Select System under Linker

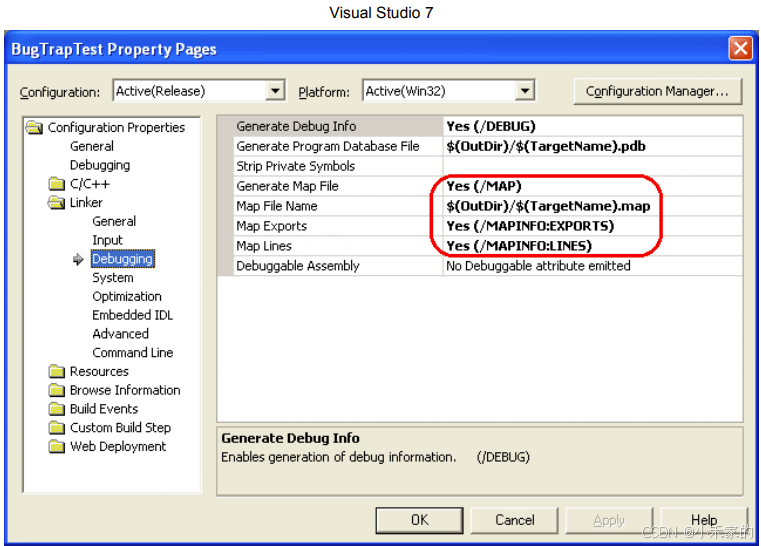[x=113, y=278]
